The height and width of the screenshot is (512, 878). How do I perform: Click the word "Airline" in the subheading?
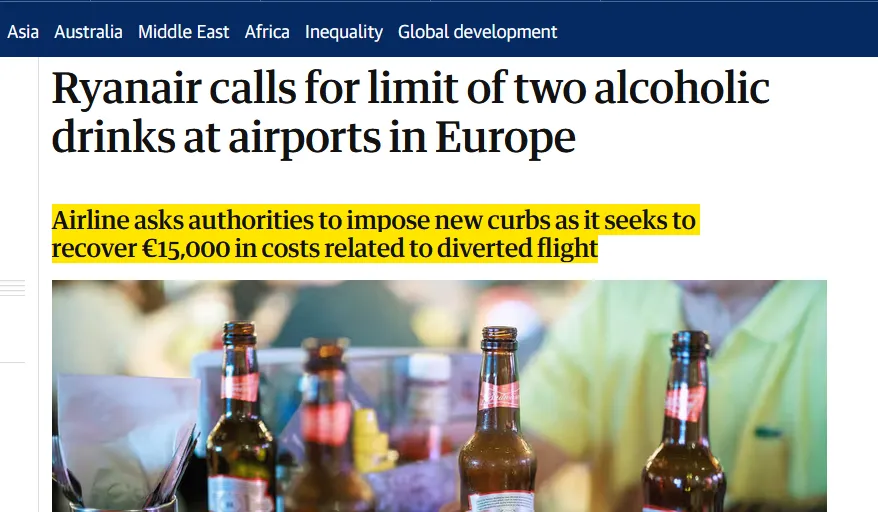(91, 220)
